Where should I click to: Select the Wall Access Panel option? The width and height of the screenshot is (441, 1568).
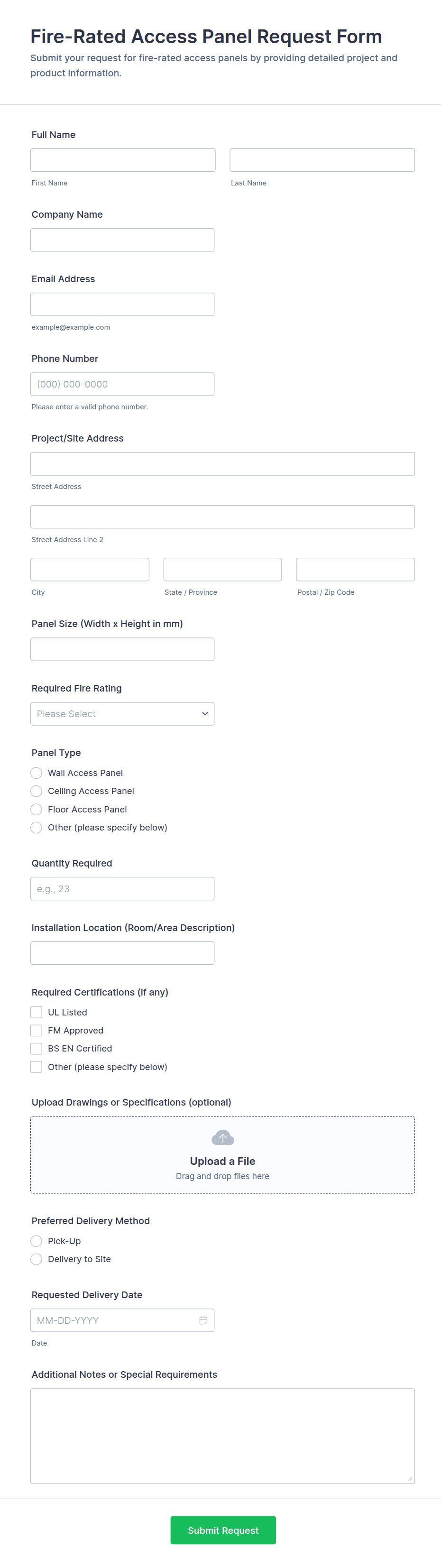tap(37, 773)
